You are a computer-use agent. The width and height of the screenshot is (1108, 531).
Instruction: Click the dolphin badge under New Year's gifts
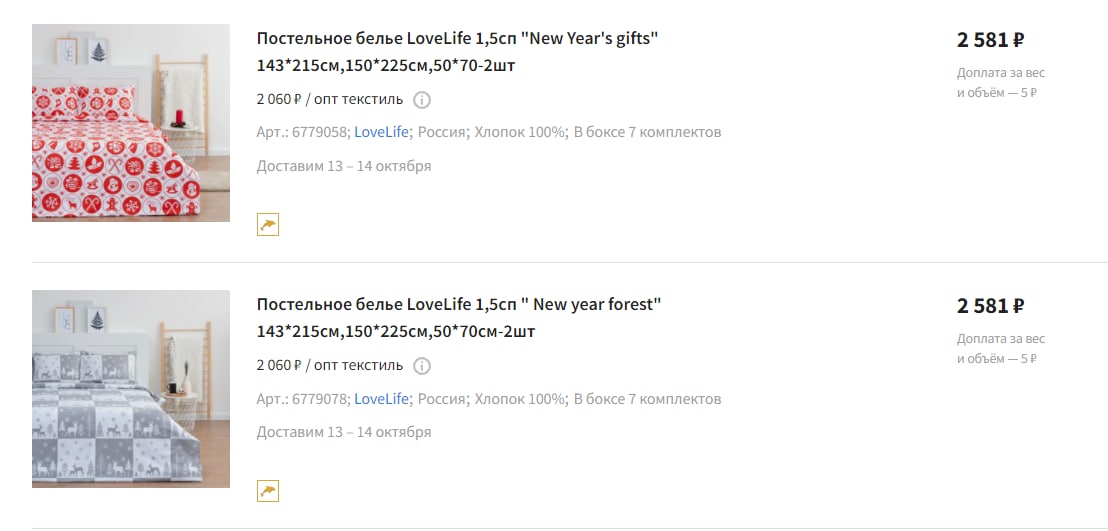(x=268, y=224)
